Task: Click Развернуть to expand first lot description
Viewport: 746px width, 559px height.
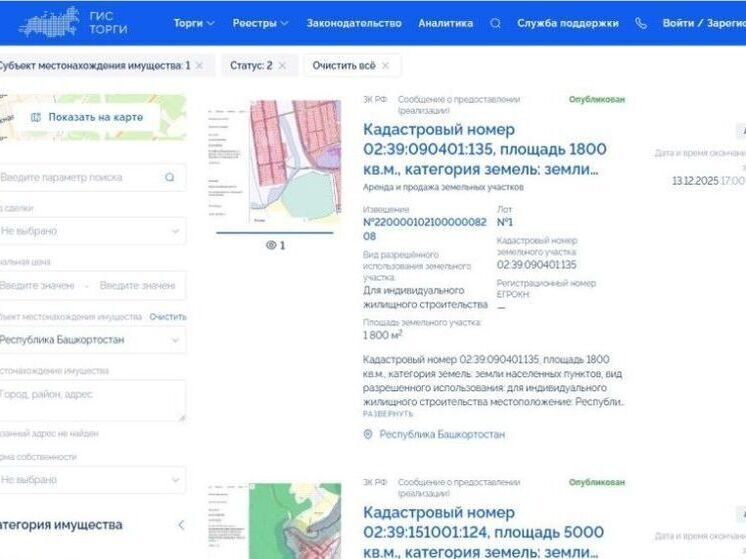Action: tap(388, 414)
